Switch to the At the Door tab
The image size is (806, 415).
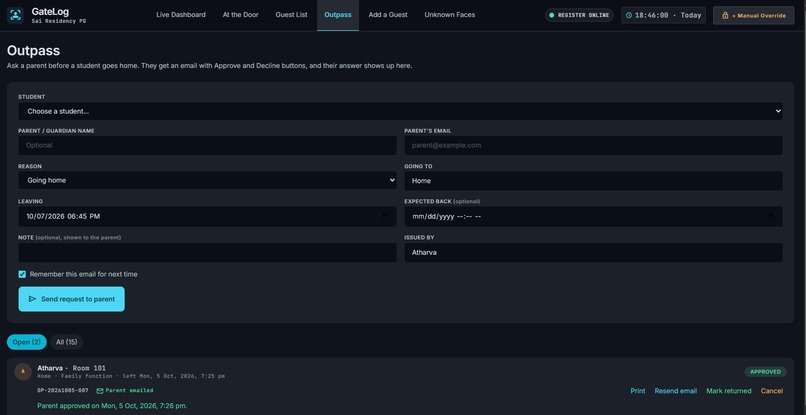pyautogui.click(x=241, y=15)
